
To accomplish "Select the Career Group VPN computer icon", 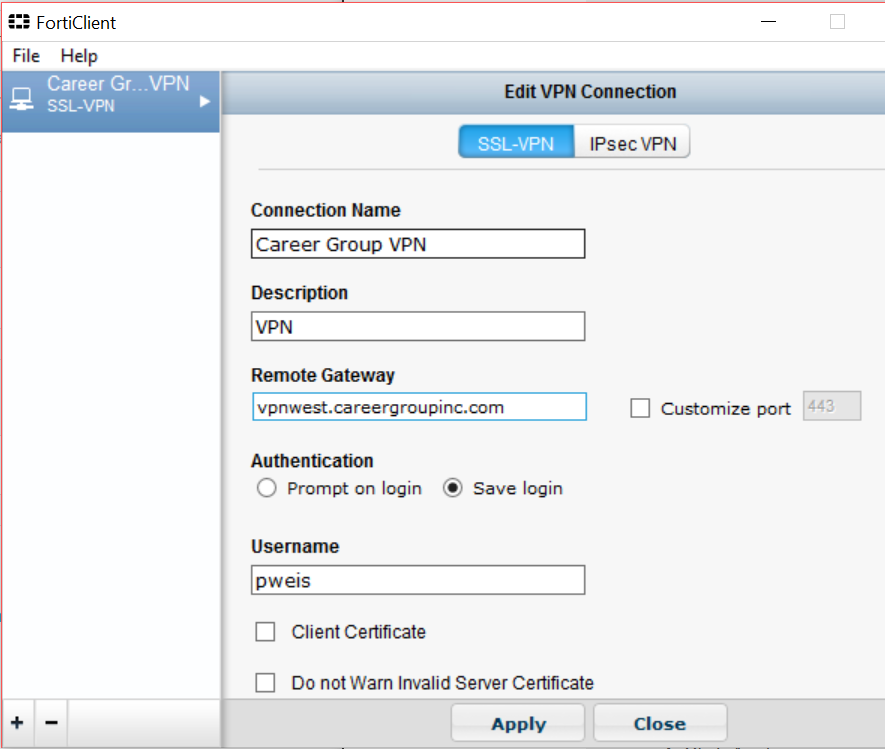I will click(x=21, y=92).
